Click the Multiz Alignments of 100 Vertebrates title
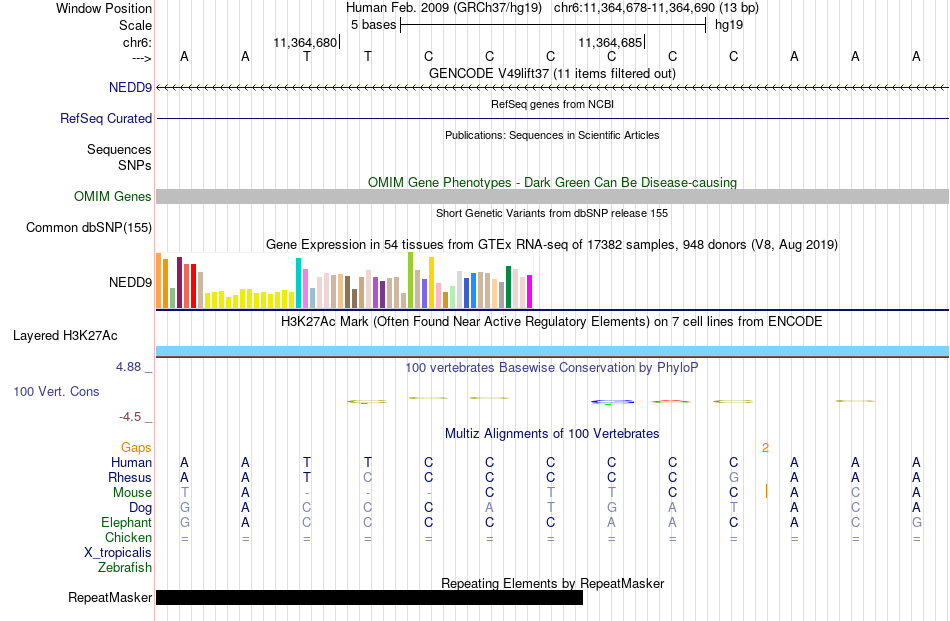Viewport: 950px width, 621px height. tap(552, 433)
